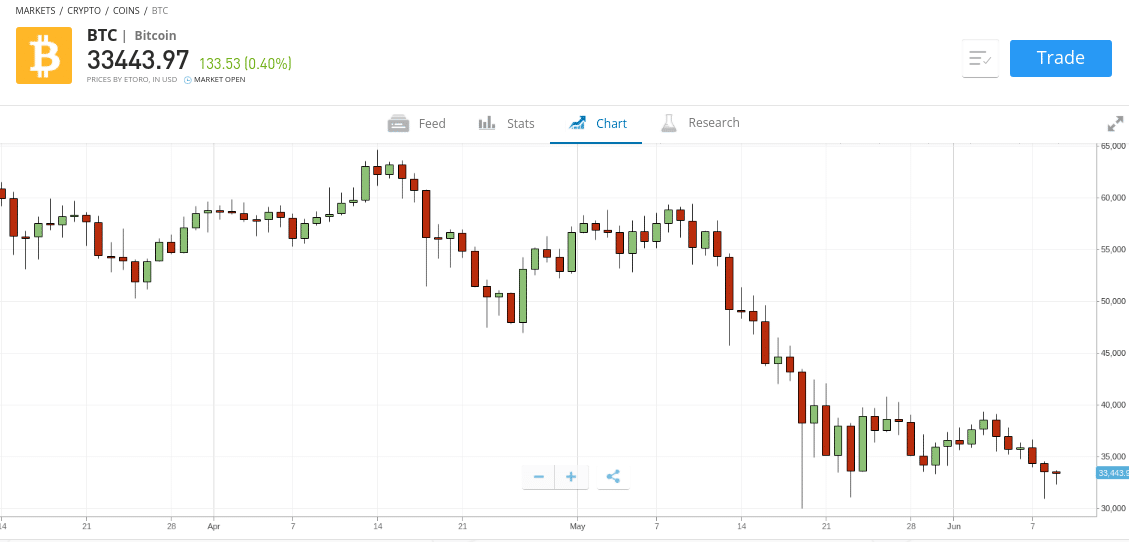The height and width of the screenshot is (542, 1129).
Task: Select the Chart tab
Action: (x=598, y=124)
